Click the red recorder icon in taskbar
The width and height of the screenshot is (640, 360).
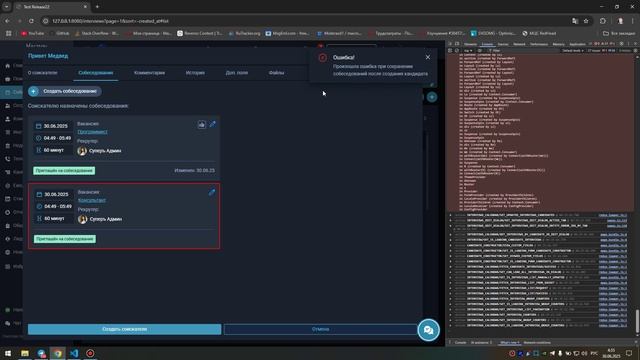click(x=90, y=353)
